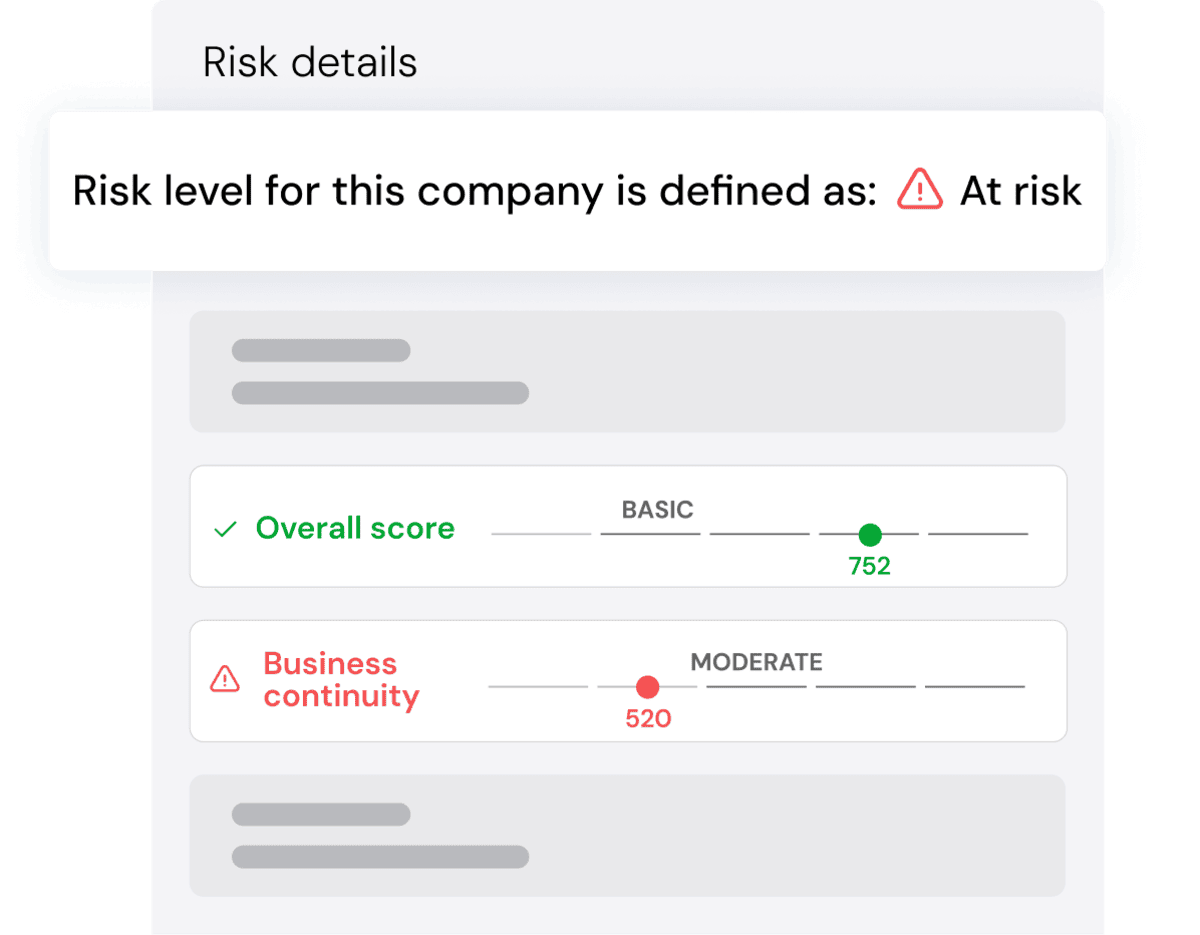Click the green checkmark next to Overall score
This screenshot has height=935, width=1200.
(226, 529)
